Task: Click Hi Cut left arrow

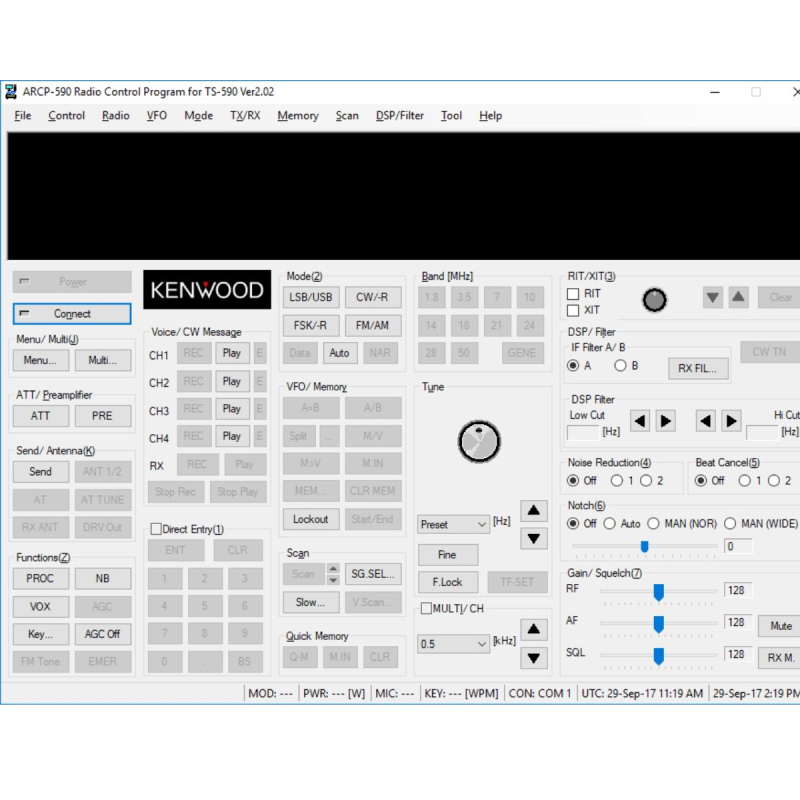Action: tap(705, 421)
